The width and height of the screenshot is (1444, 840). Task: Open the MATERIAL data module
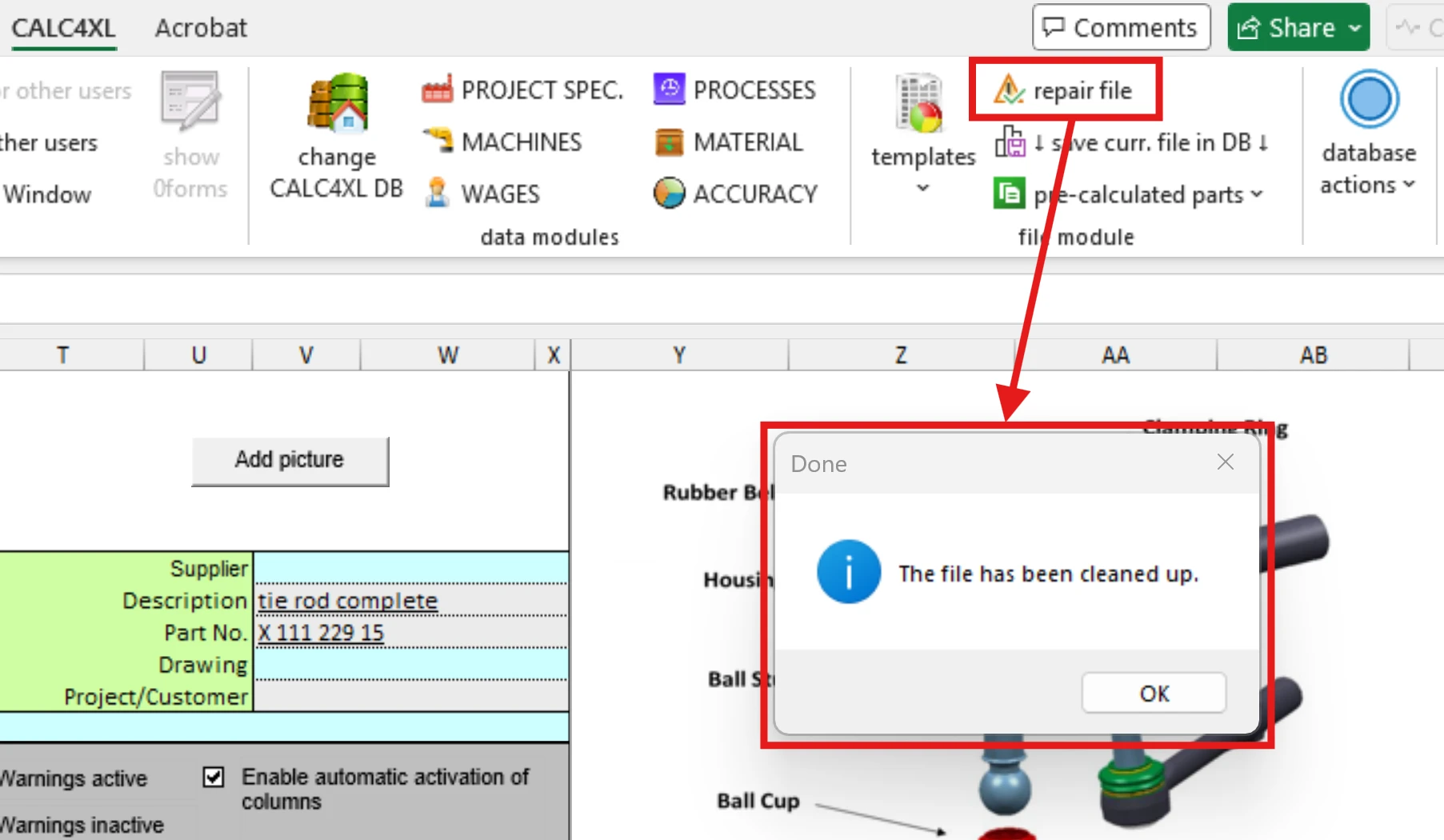tap(729, 142)
